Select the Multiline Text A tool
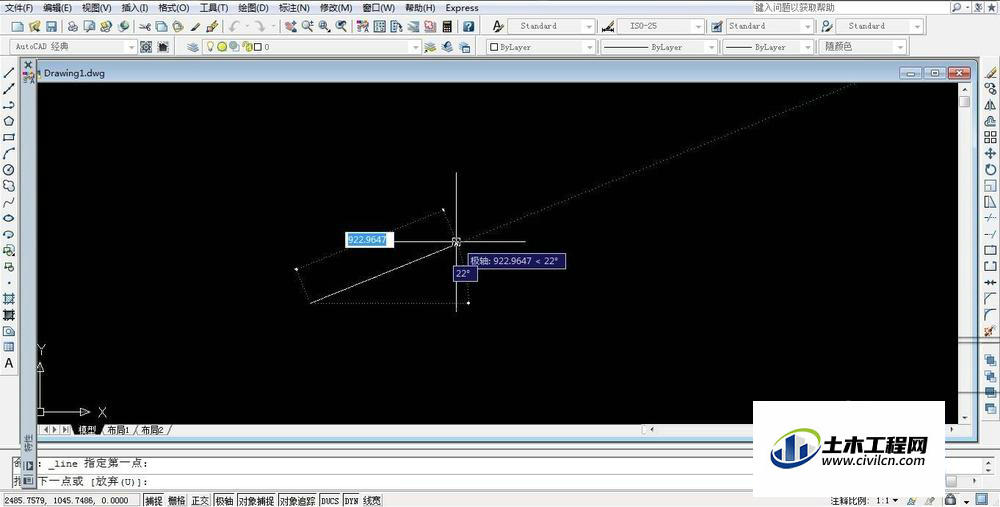The width and height of the screenshot is (1000, 507). pos(9,363)
